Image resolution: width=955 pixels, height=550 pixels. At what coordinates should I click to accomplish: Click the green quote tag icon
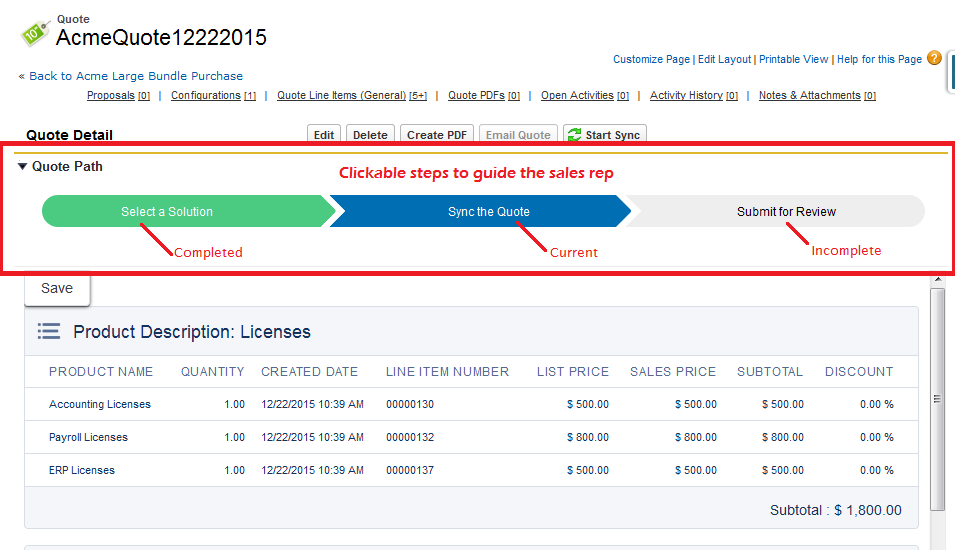click(x=35, y=33)
